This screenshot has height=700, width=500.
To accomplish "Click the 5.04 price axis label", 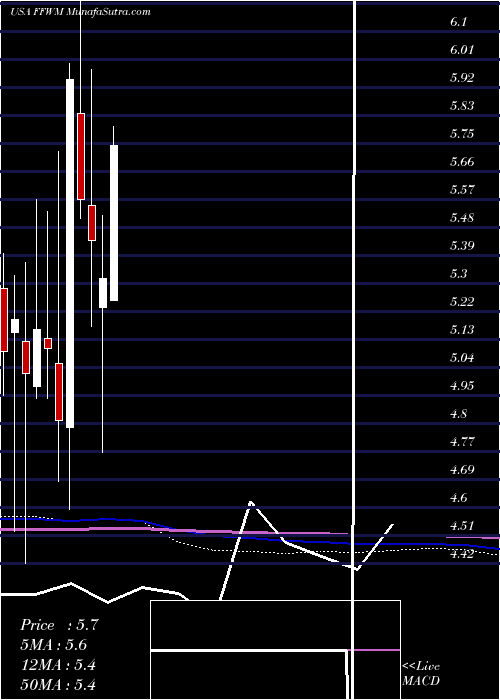I will [x=462, y=358].
